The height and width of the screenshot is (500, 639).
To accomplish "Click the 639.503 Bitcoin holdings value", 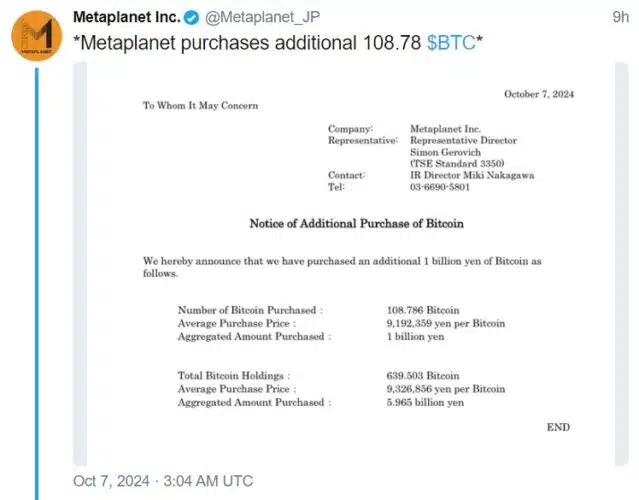I will point(423,375).
